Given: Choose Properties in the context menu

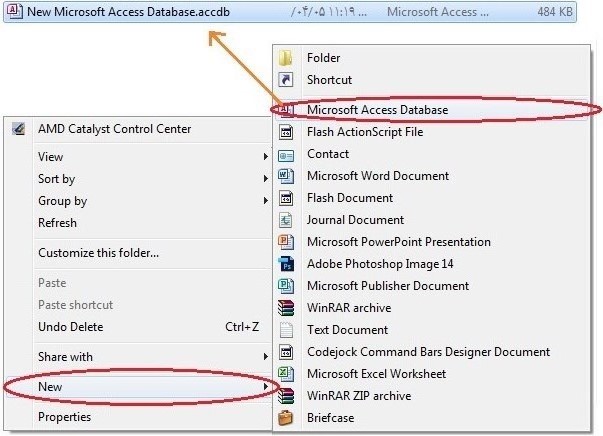Looking at the screenshot, I should point(64,417).
